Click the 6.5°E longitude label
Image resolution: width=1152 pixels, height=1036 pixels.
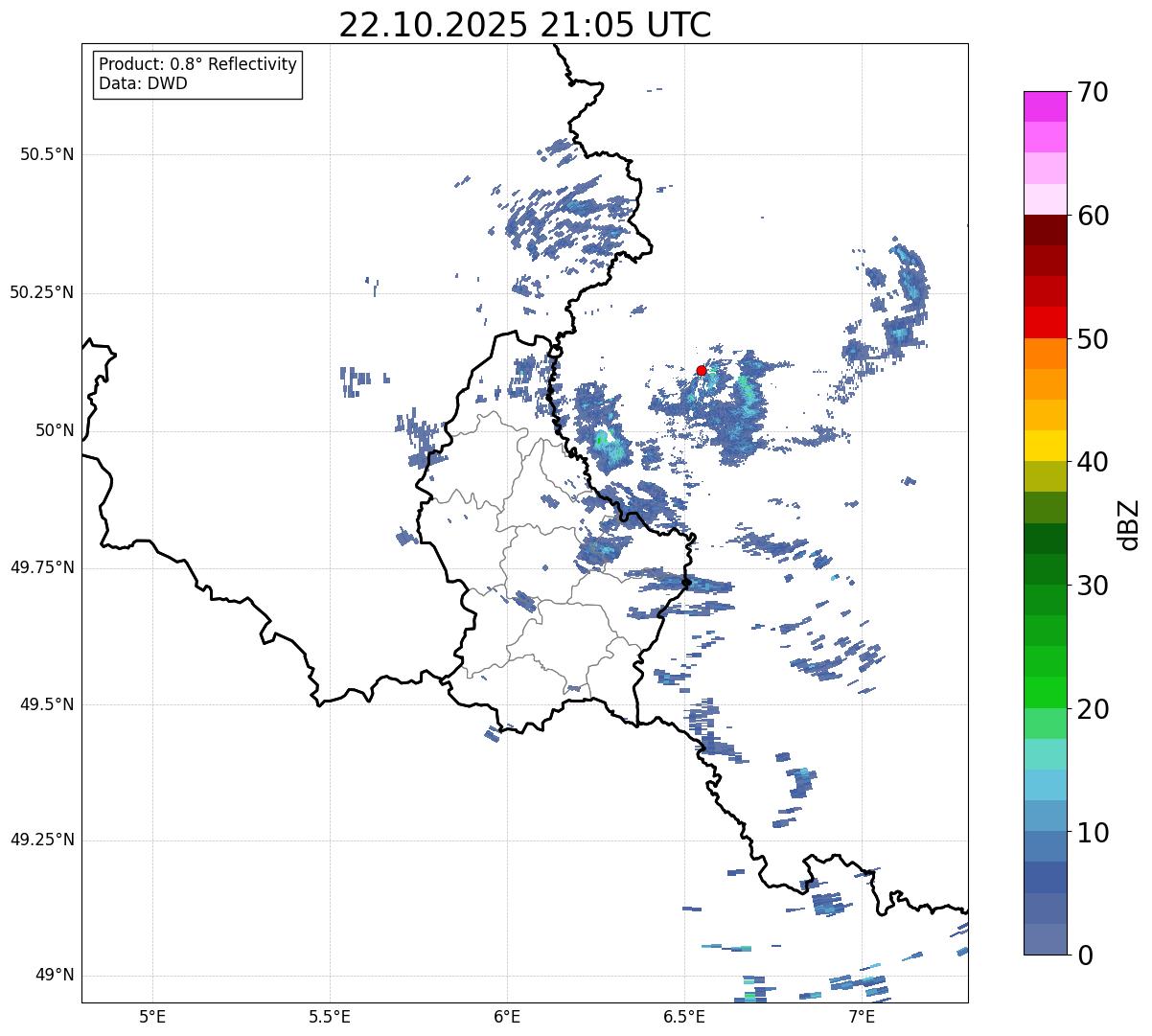(x=684, y=1016)
